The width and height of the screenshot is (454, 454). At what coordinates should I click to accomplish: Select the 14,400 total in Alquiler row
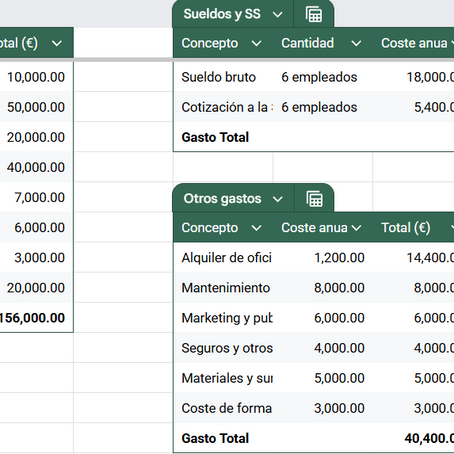point(430,258)
